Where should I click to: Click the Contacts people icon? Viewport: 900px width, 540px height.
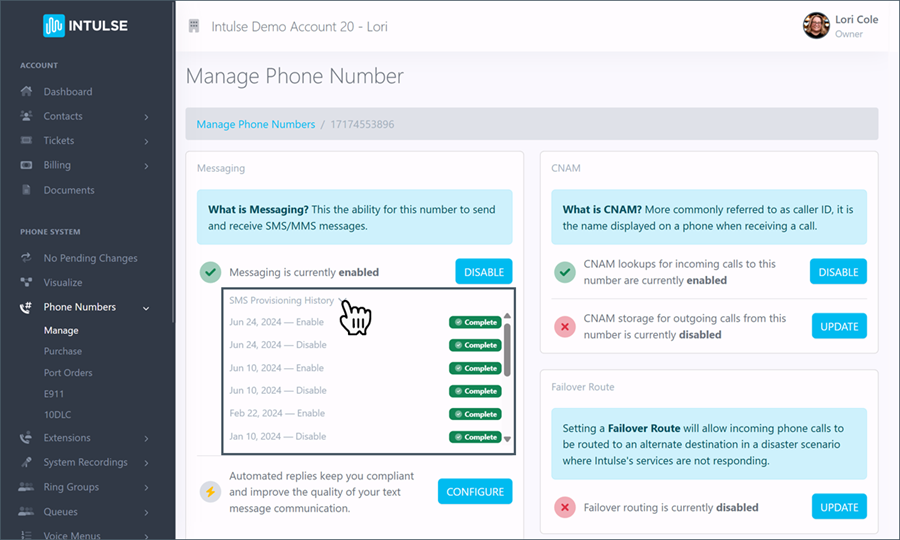click(26, 116)
